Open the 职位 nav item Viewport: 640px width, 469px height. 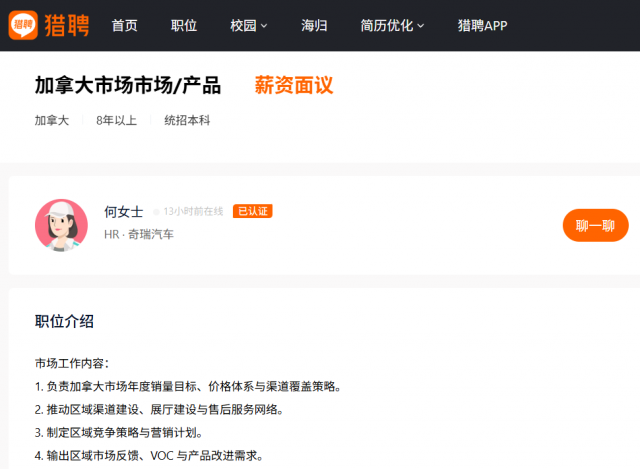(184, 25)
